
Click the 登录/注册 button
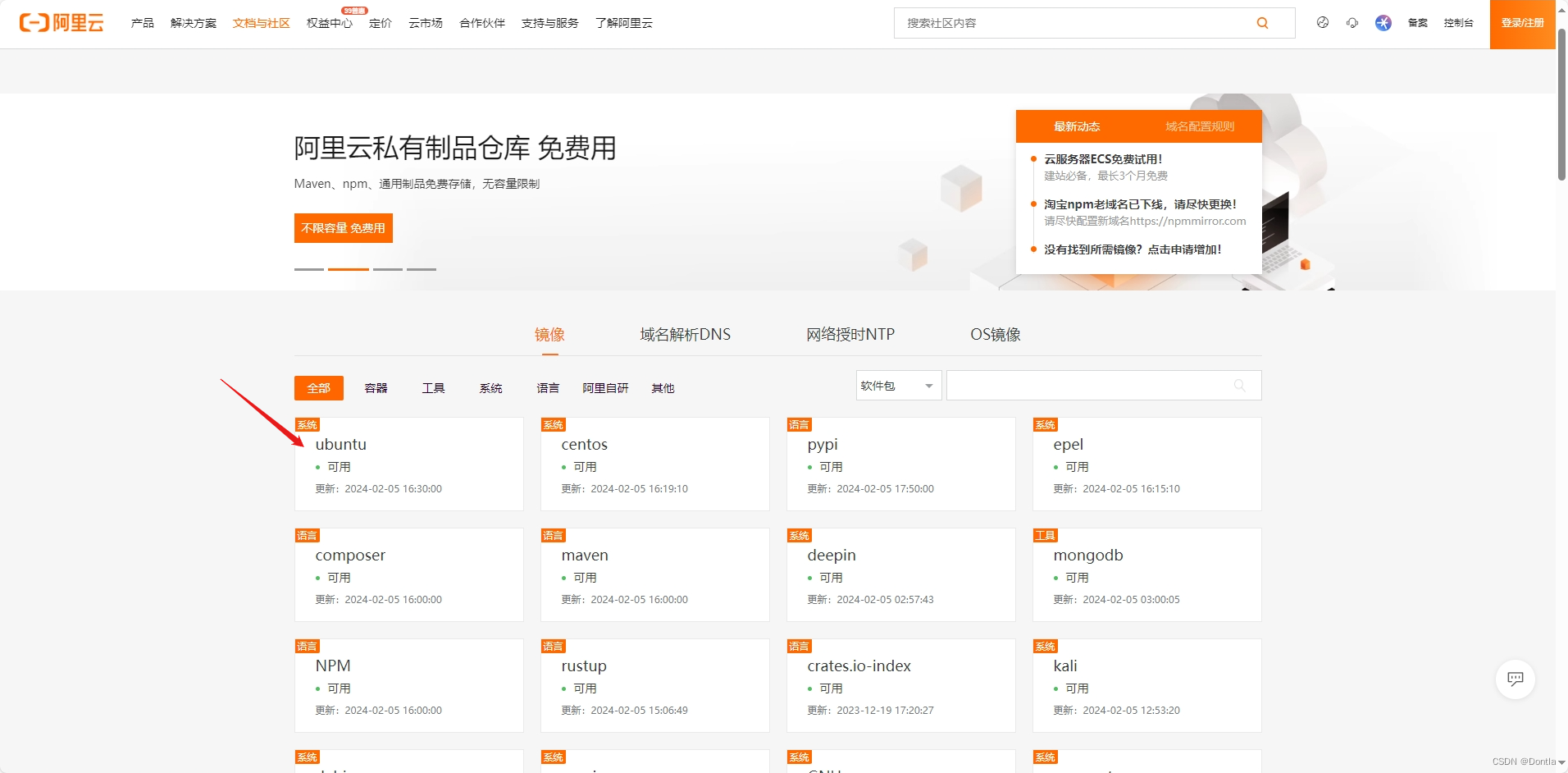1522,23
